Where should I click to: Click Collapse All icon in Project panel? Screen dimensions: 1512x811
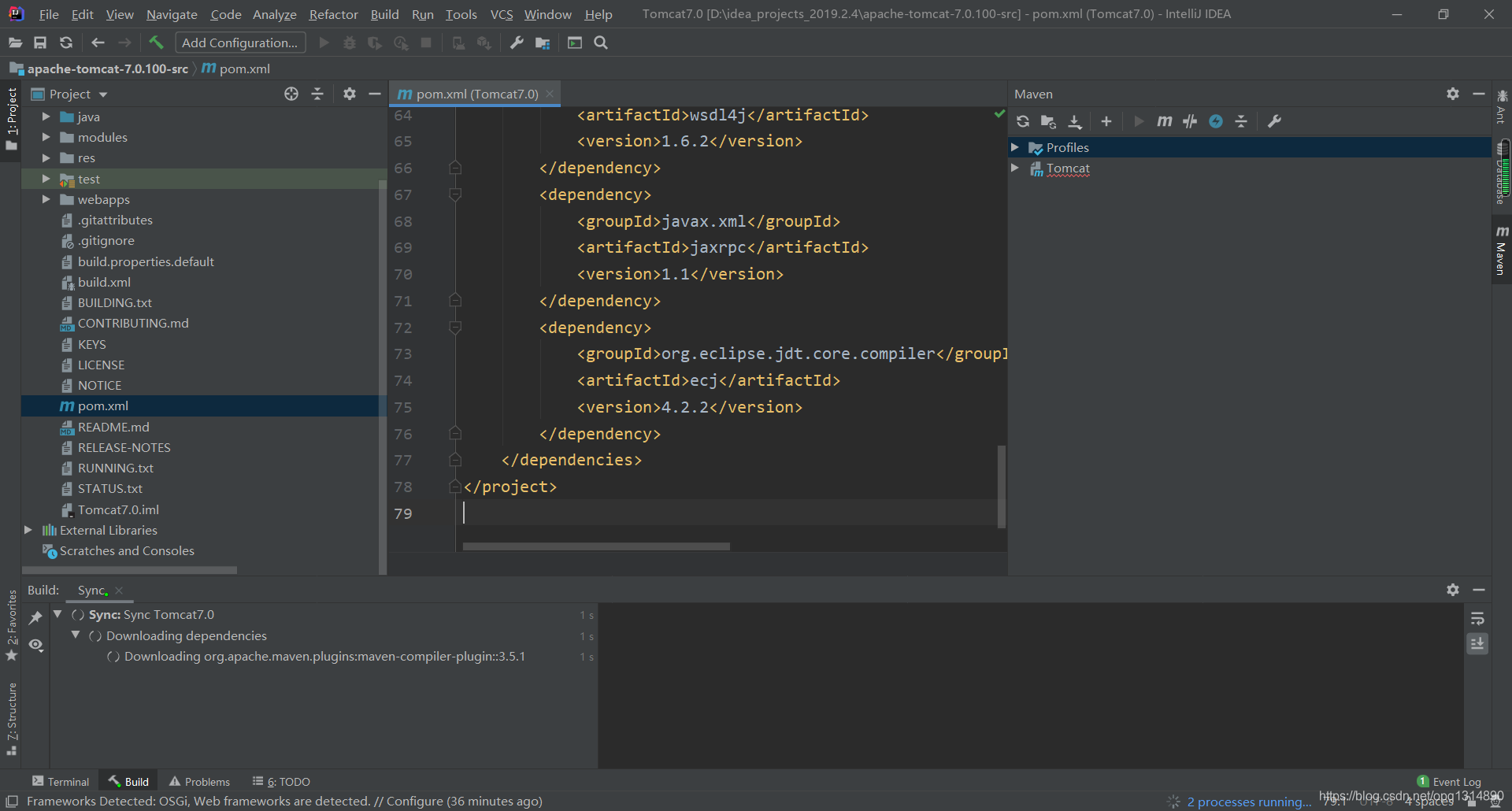[x=317, y=94]
